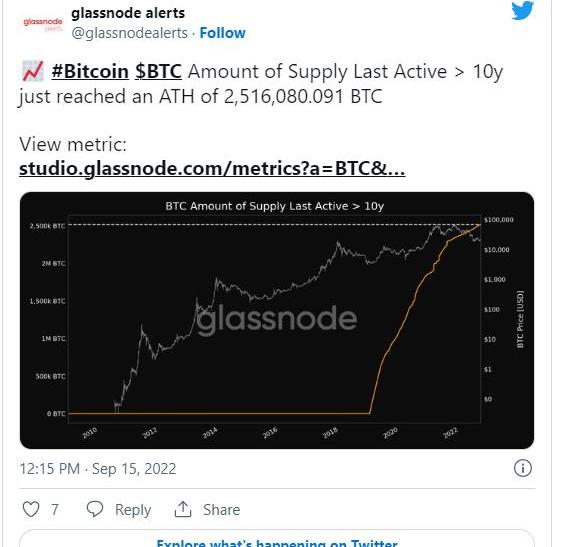This screenshot has height=547, width=566.
Task: Click the Share label
Action: coord(221,509)
